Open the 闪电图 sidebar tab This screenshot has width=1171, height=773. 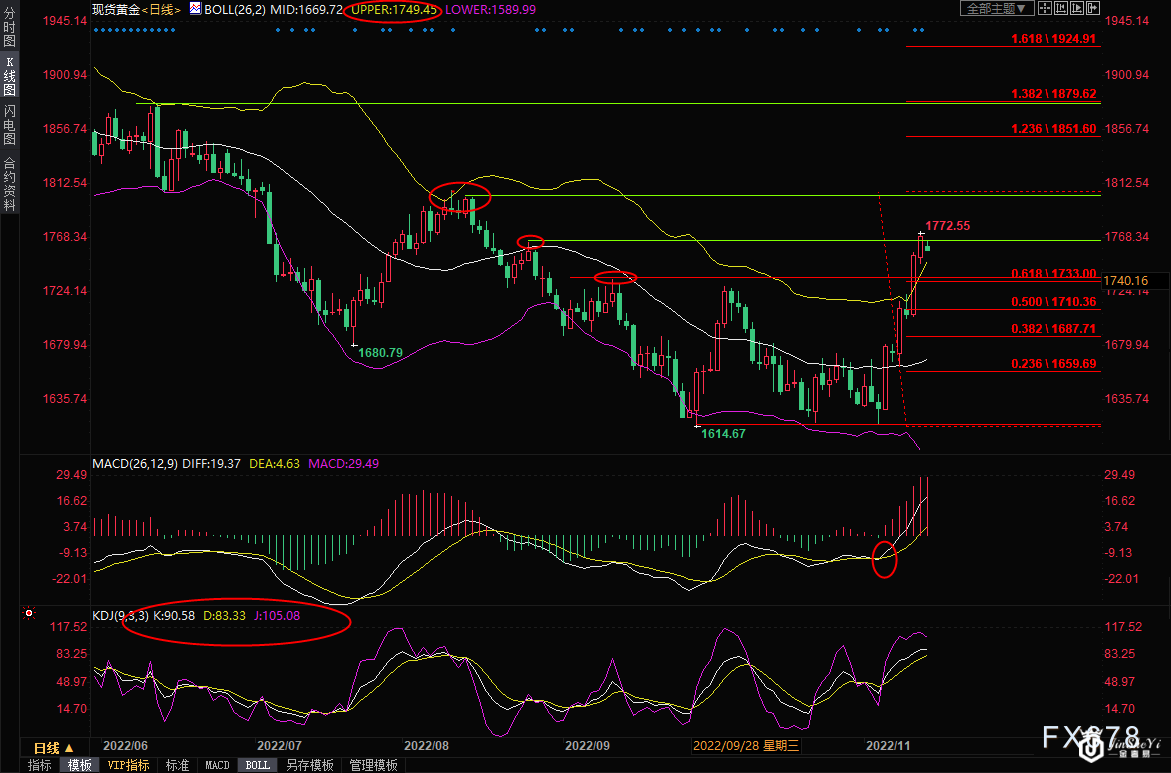(10, 125)
